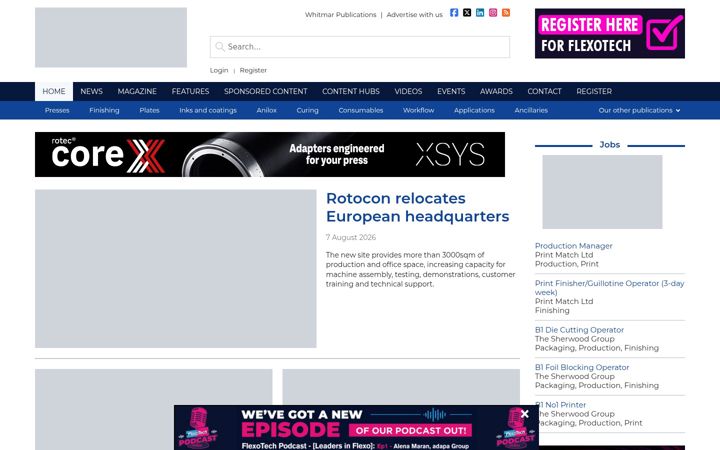The width and height of the screenshot is (720, 450).
Task: Click Register Here for FlexoTech banner
Action: 609,34
